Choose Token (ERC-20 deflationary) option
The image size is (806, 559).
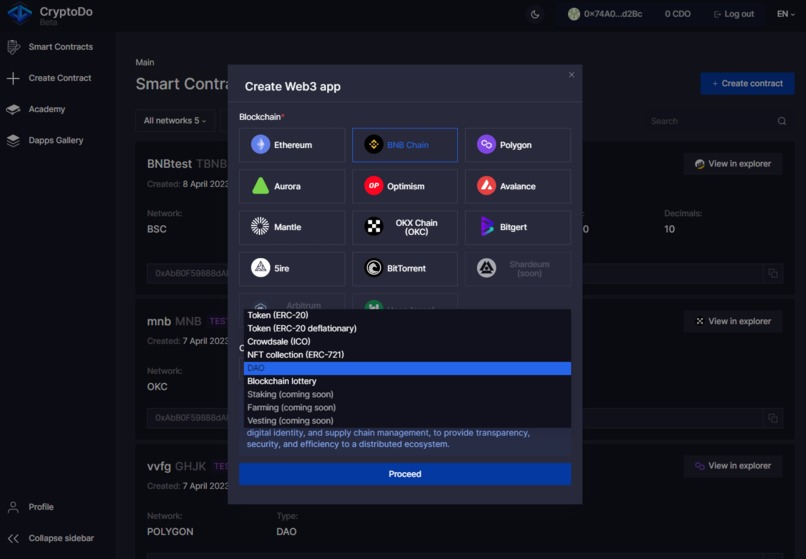click(407, 329)
